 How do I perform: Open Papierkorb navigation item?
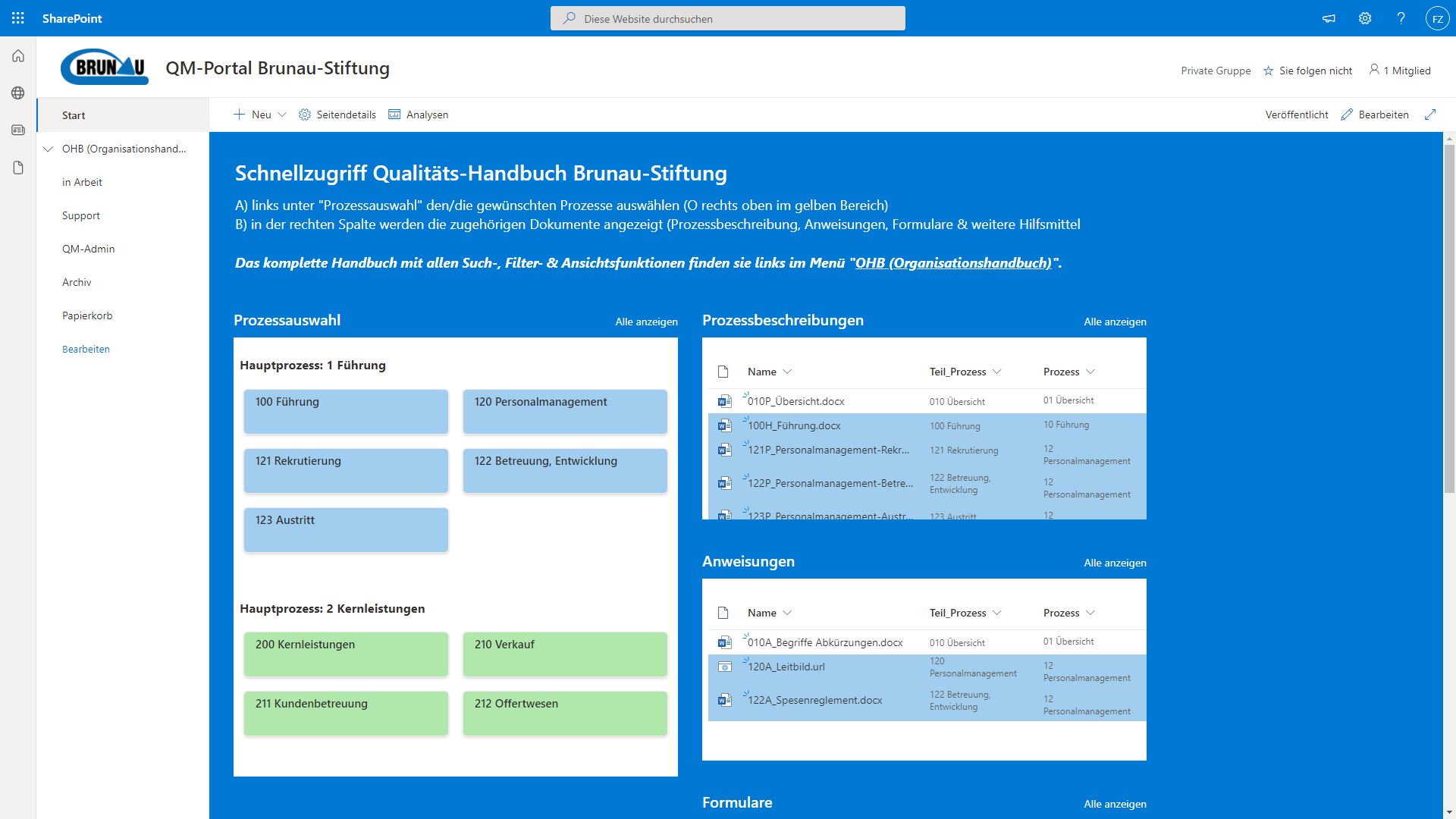click(x=87, y=315)
